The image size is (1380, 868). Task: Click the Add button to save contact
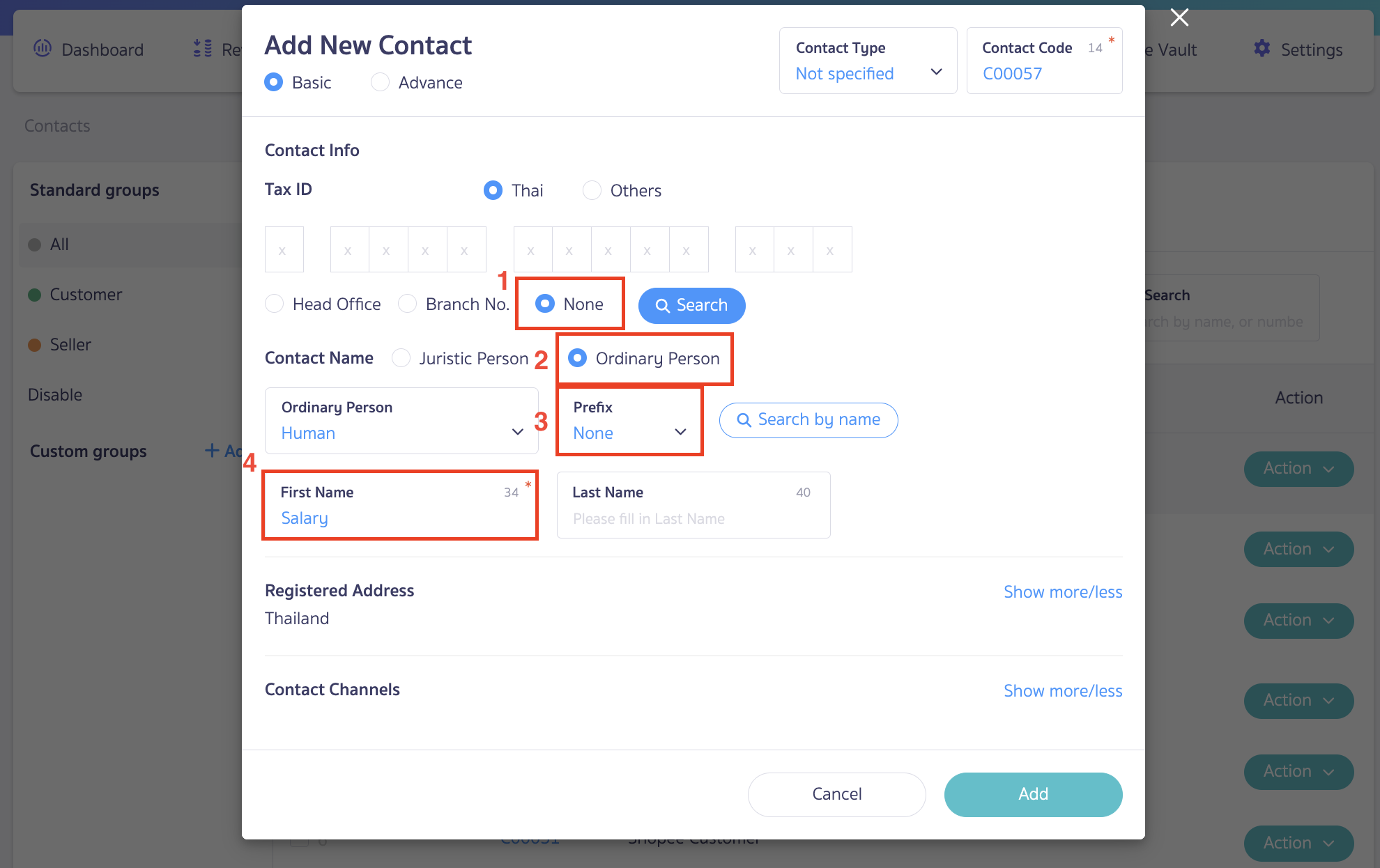coord(1033,794)
